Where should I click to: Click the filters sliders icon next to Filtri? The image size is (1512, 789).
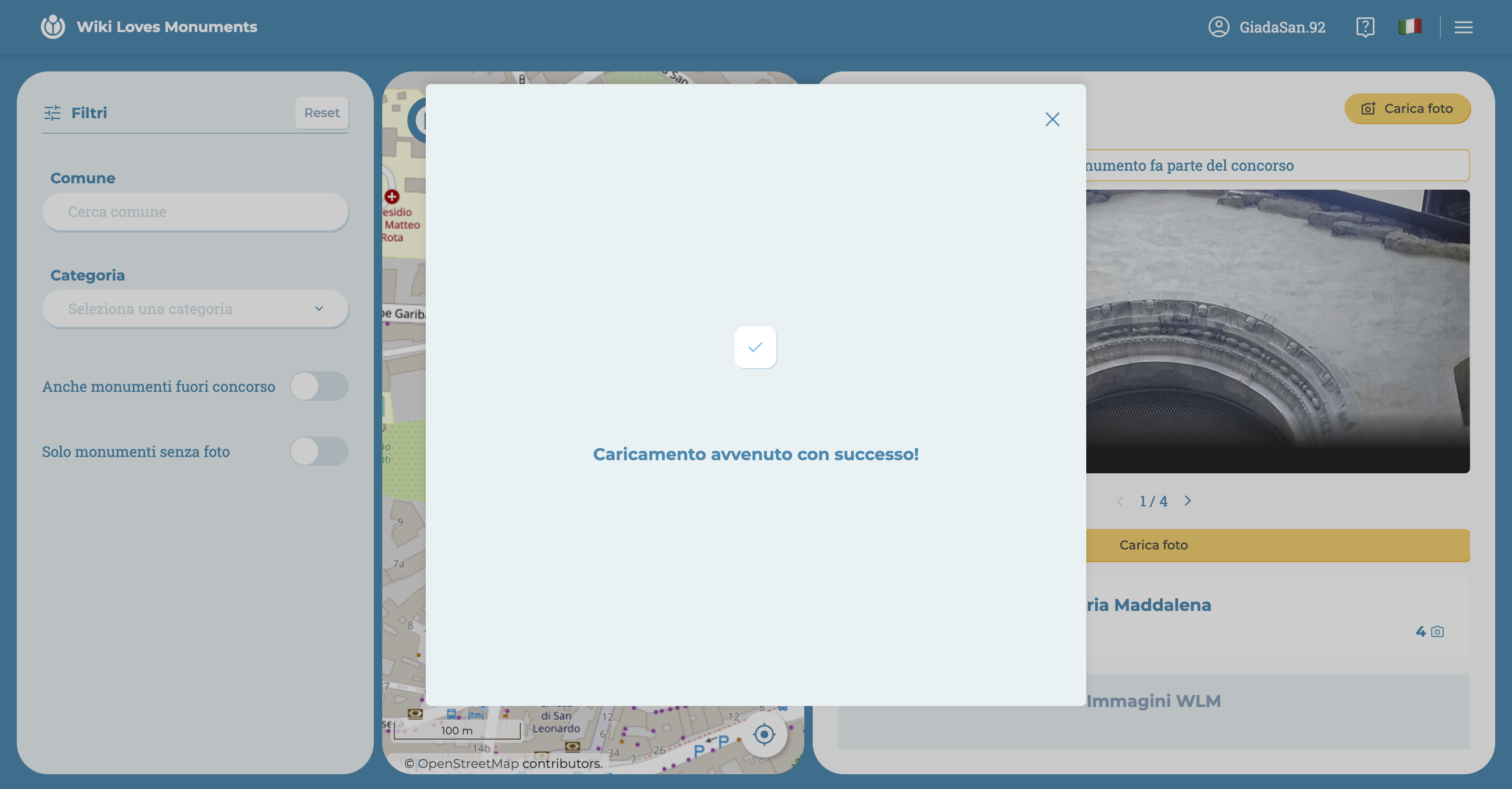[53, 113]
